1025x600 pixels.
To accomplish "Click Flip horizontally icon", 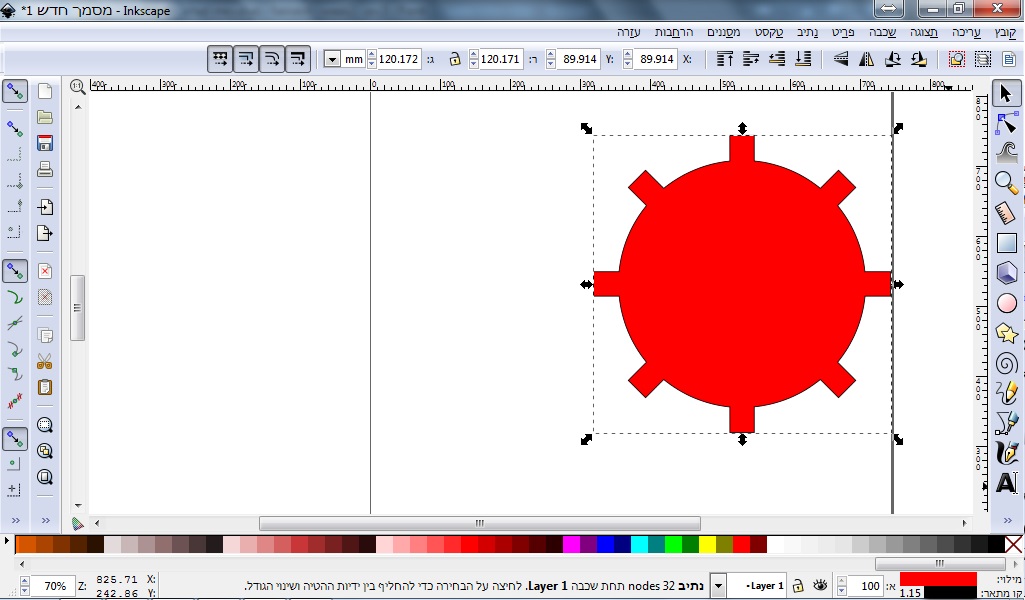I will pyautogui.click(x=866, y=59).
